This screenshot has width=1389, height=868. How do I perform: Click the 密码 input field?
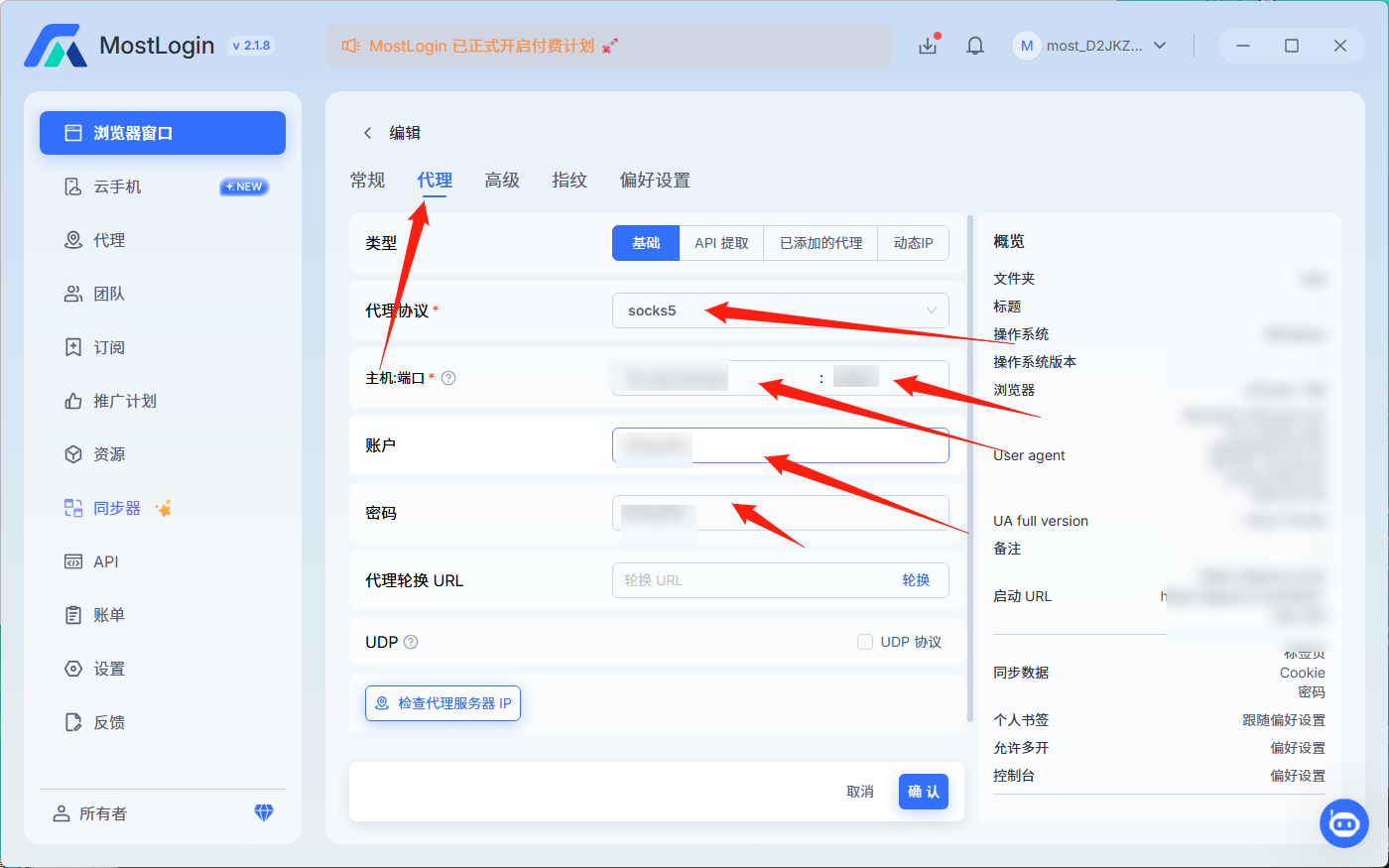click(x=781, y=513)
